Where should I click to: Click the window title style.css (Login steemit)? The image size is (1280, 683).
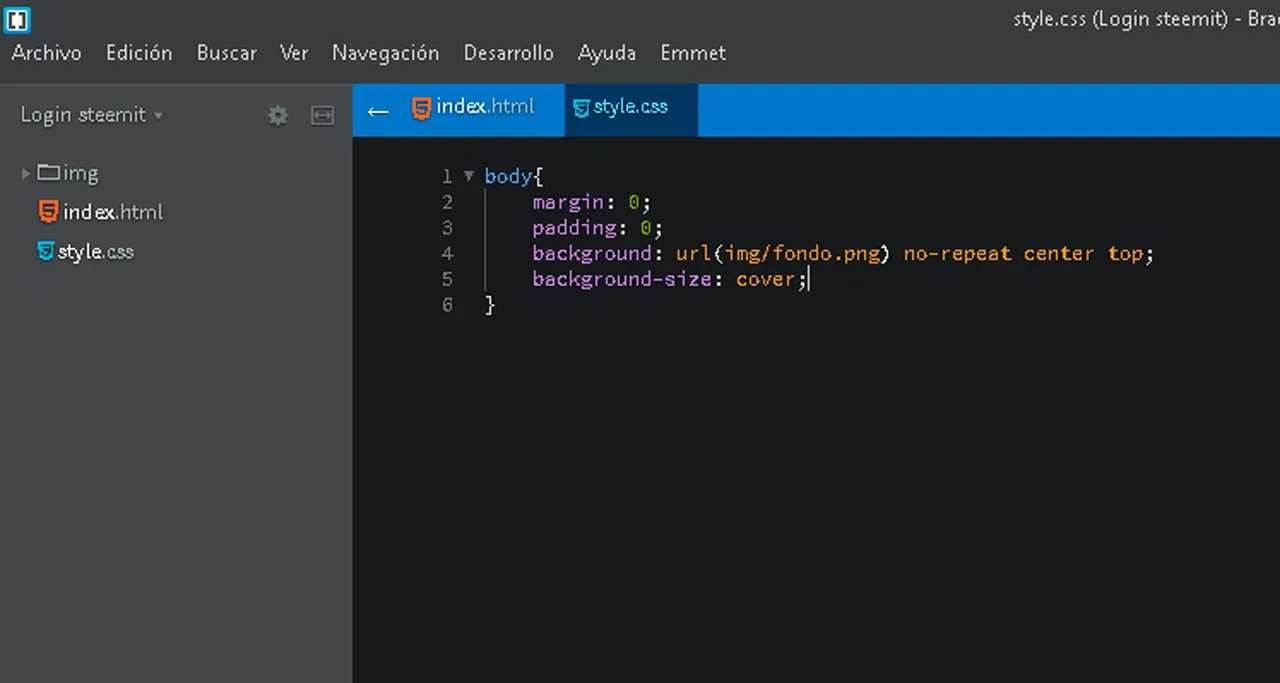point(1120,19)
